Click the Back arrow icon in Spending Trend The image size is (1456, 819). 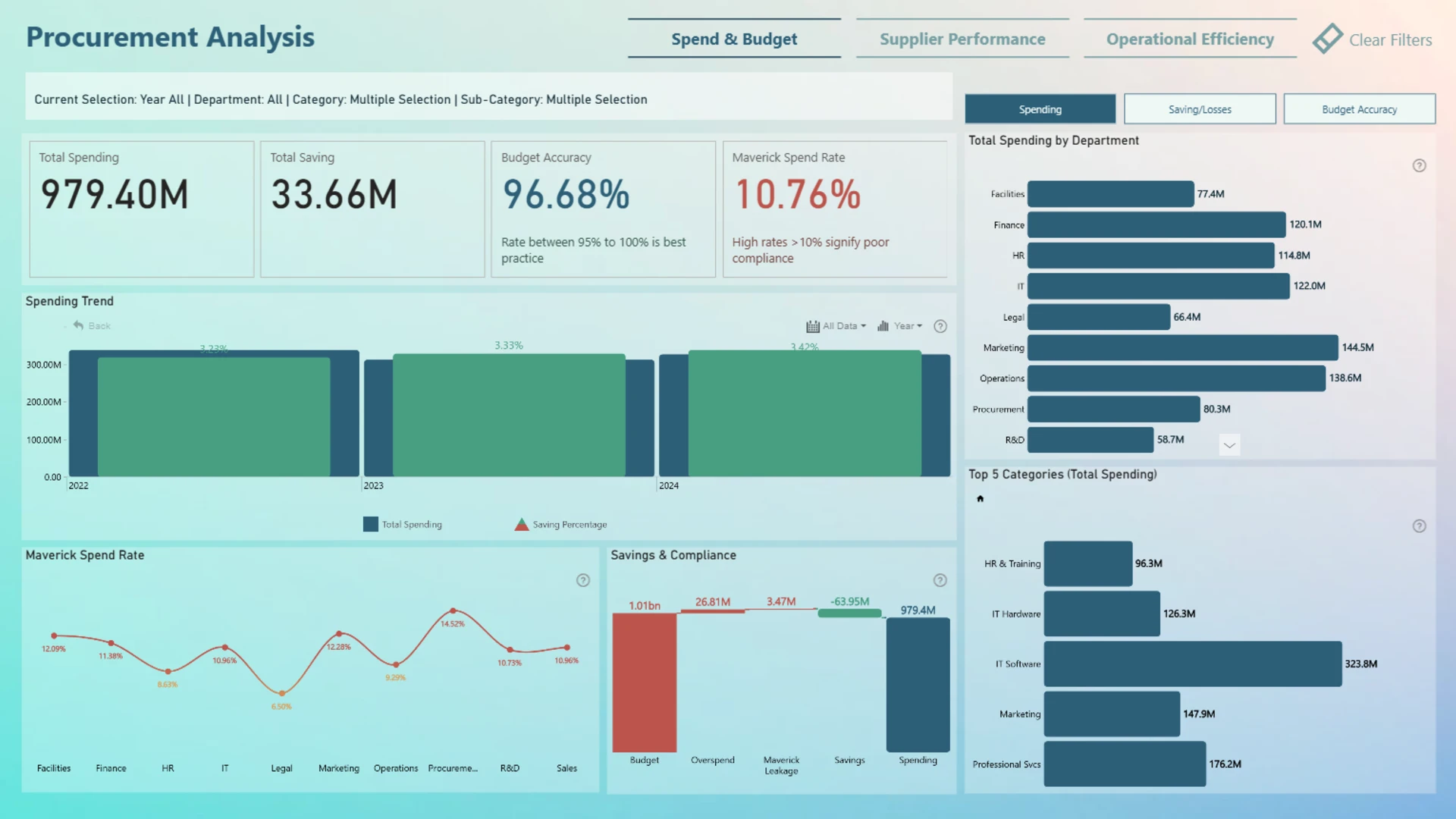tap(78, 325)
